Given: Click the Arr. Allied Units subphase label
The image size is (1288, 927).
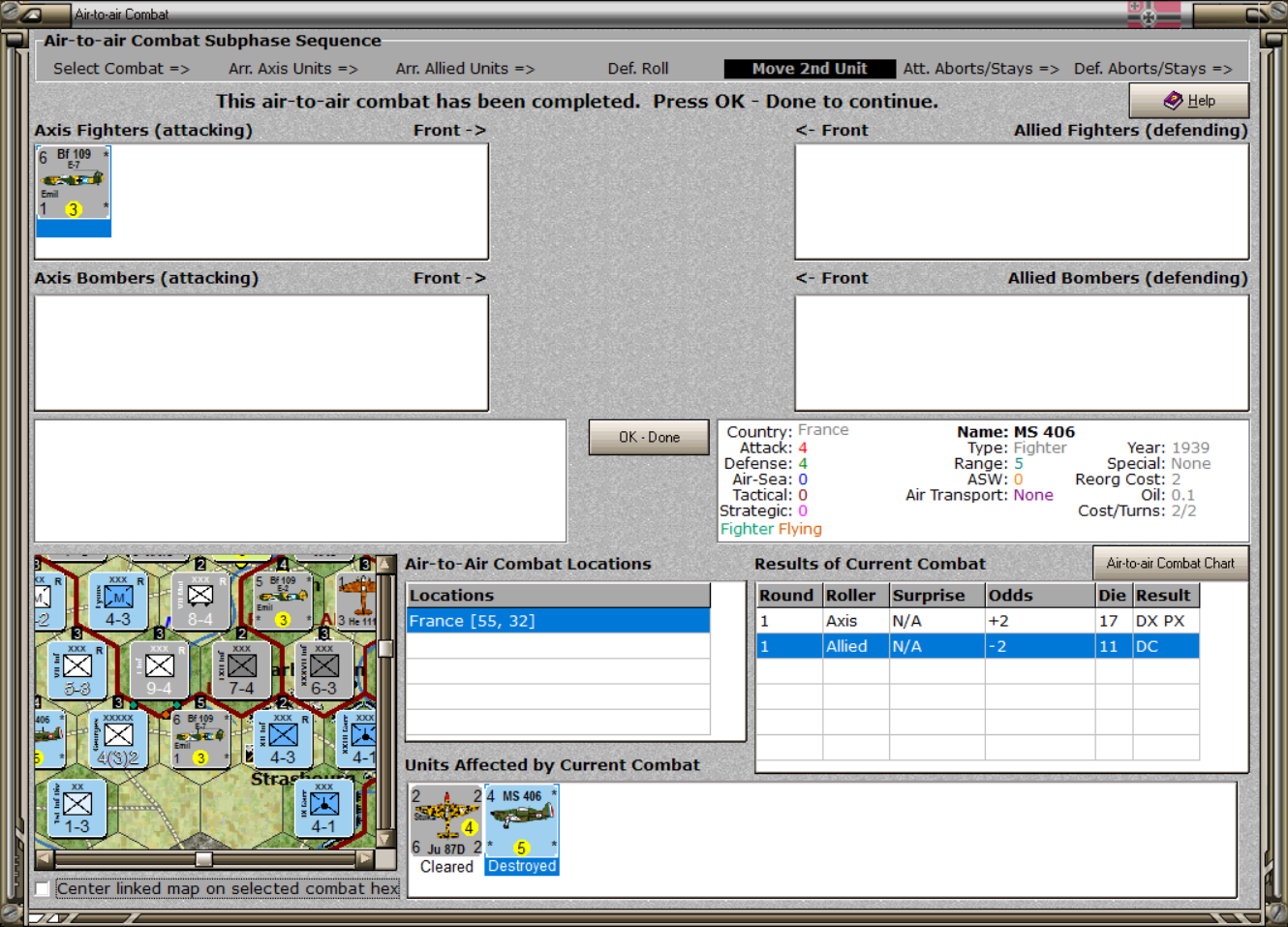Looking at the screenshot, I should [465, 69].
